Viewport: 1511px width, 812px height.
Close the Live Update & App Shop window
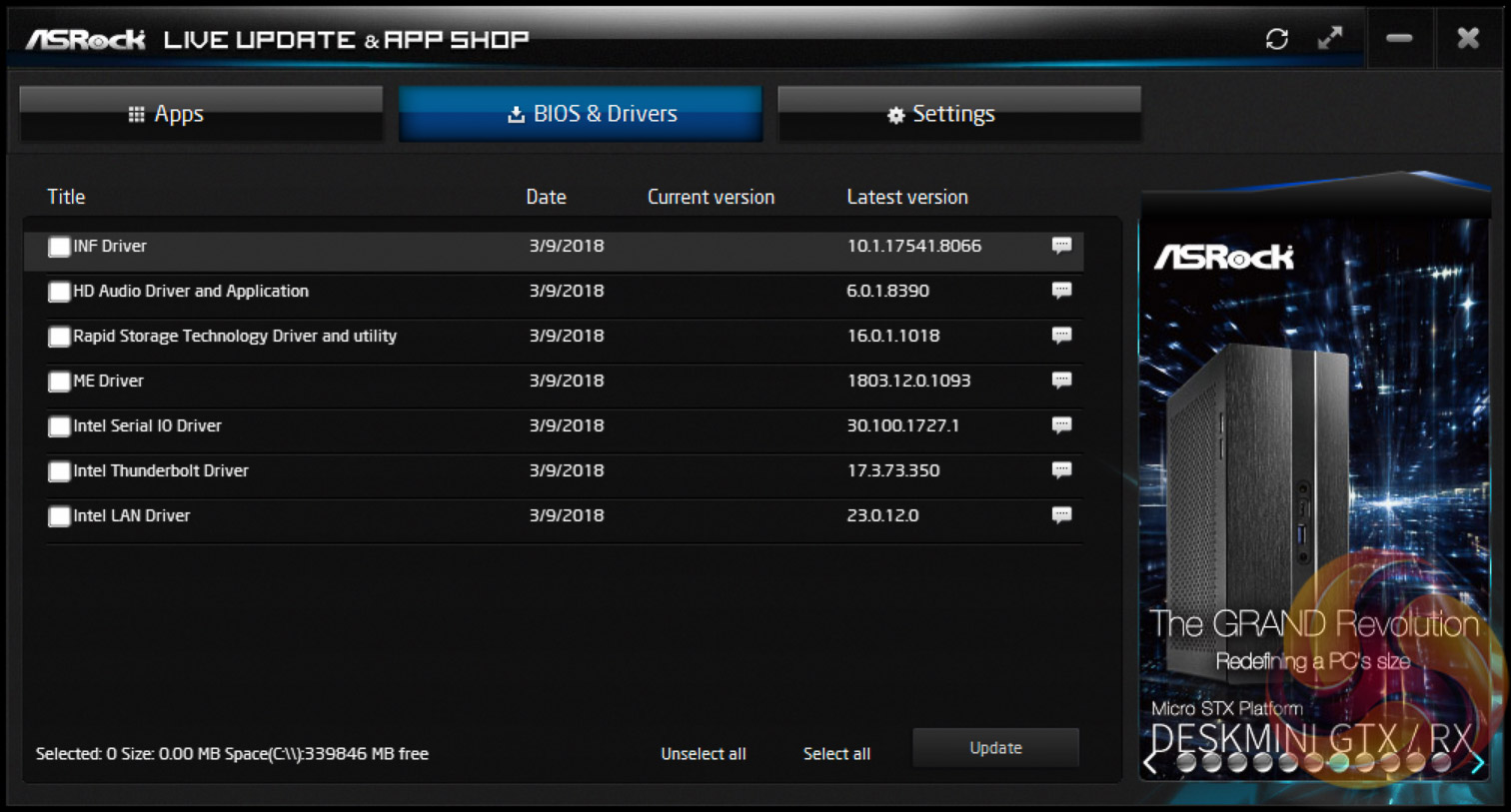coord(1468,39)
